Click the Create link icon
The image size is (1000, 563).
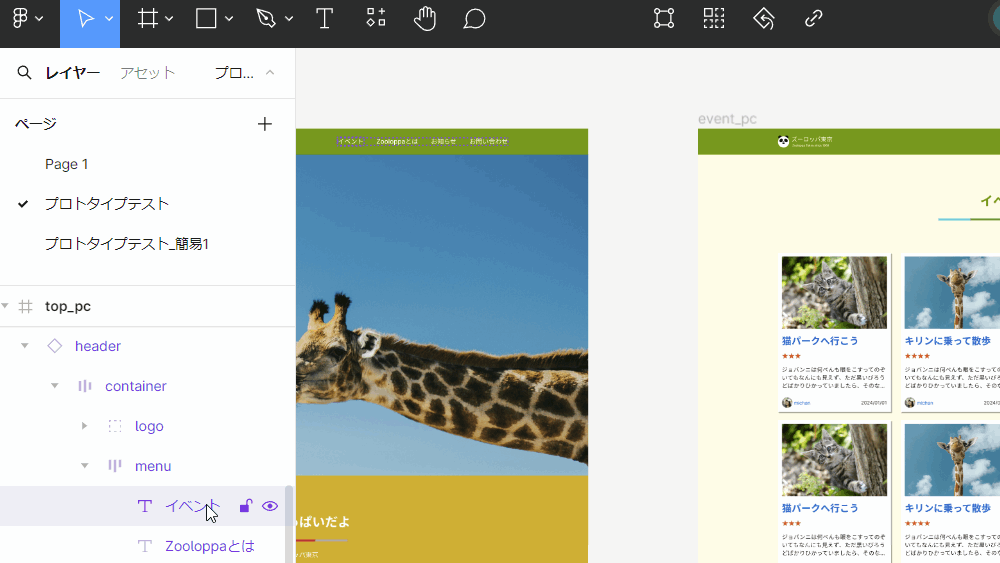coord(813,18)
